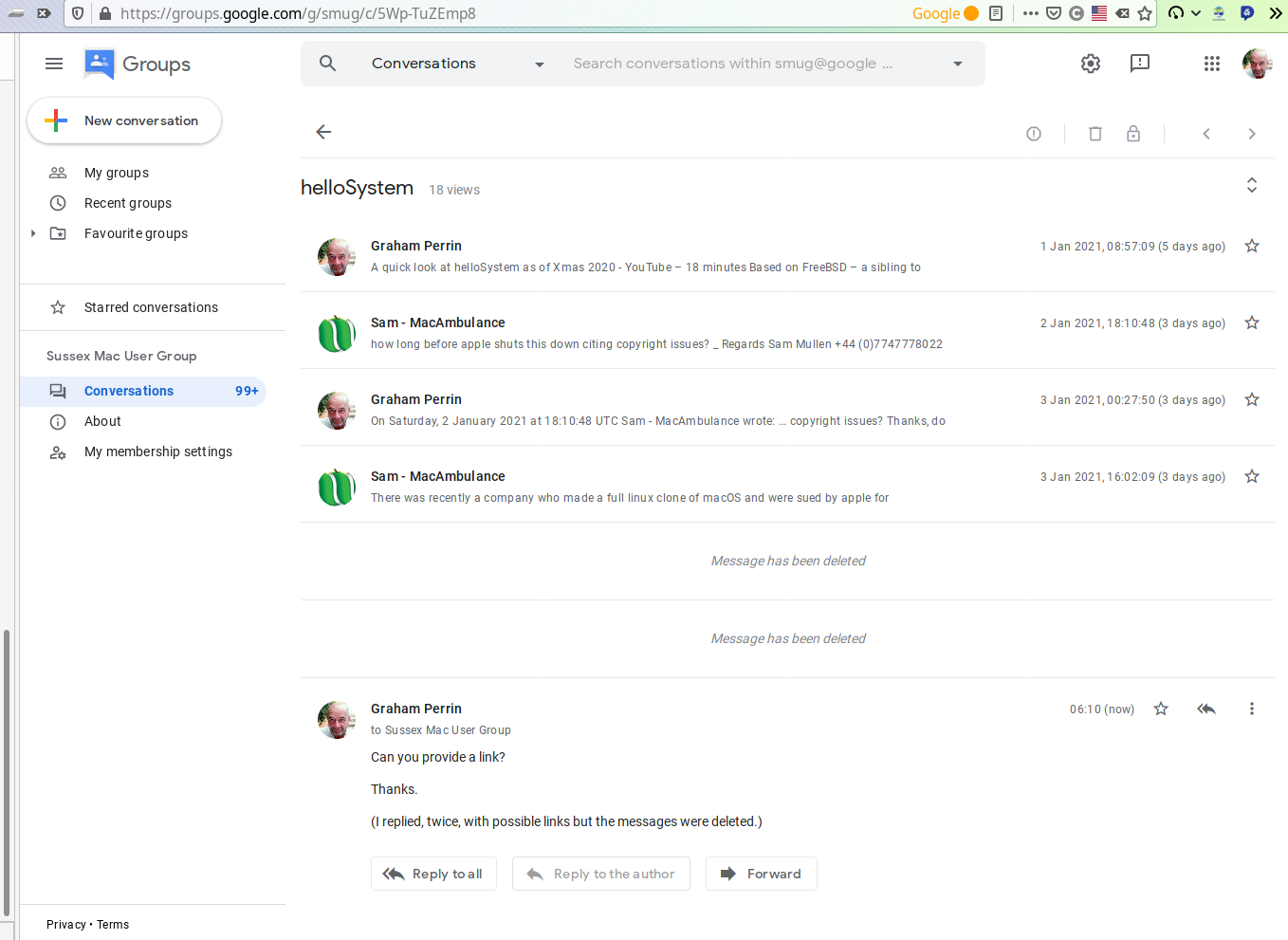Viewport: 1288px width, 940px height.
Task: Reply to Graham Perrin's latest message via arrow icon
Action: (x=1205, y=709)
